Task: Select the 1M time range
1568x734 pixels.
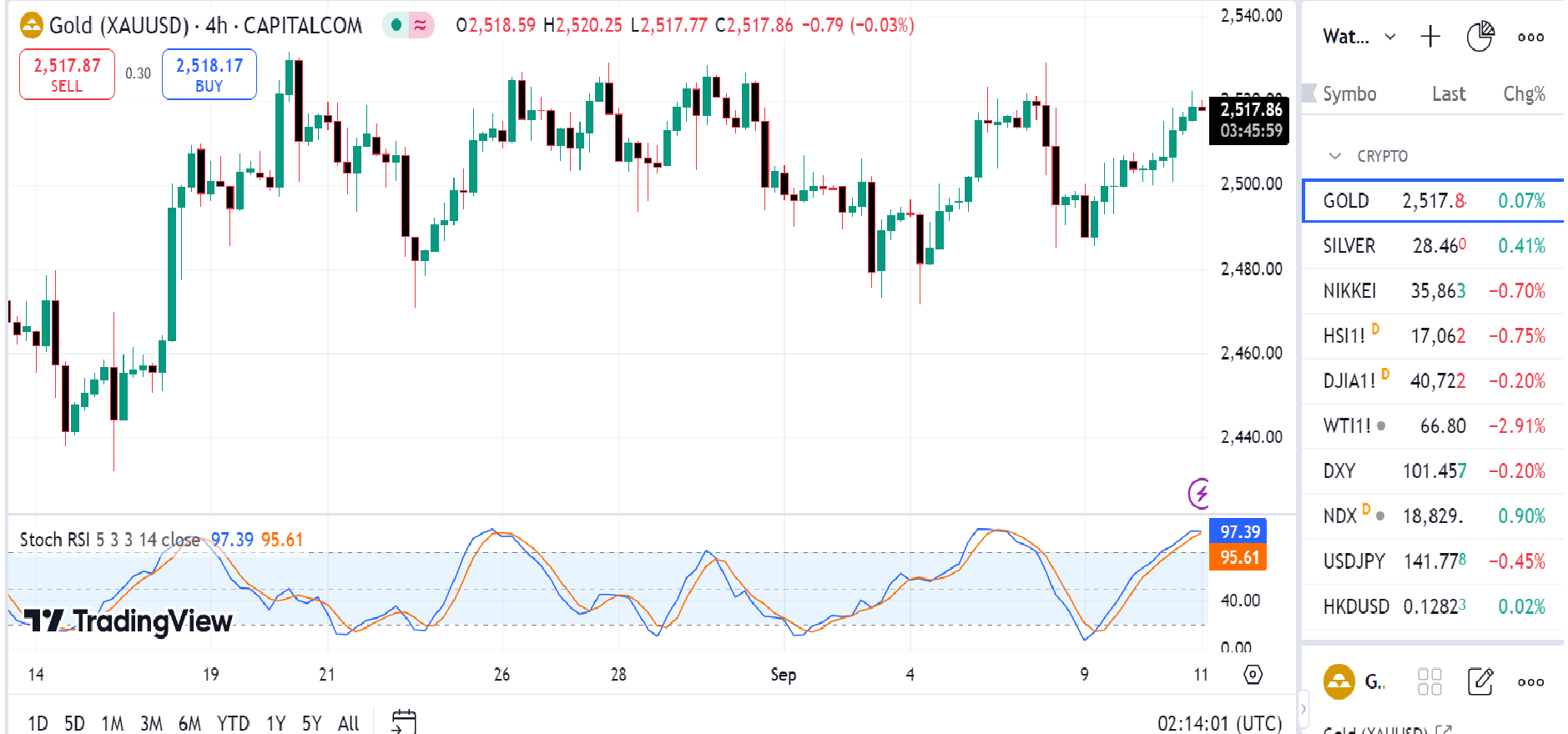Action: click(112, 723)
